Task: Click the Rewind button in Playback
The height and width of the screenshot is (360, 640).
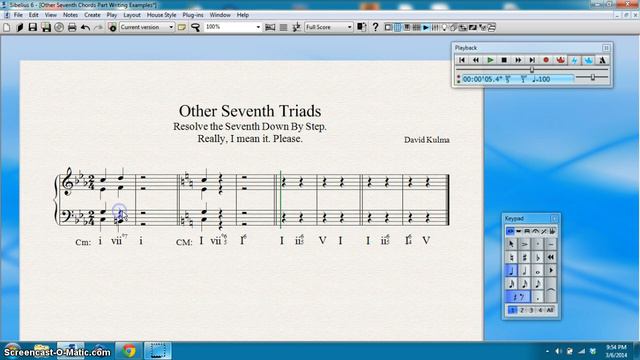Action: (x=476, y=60)
